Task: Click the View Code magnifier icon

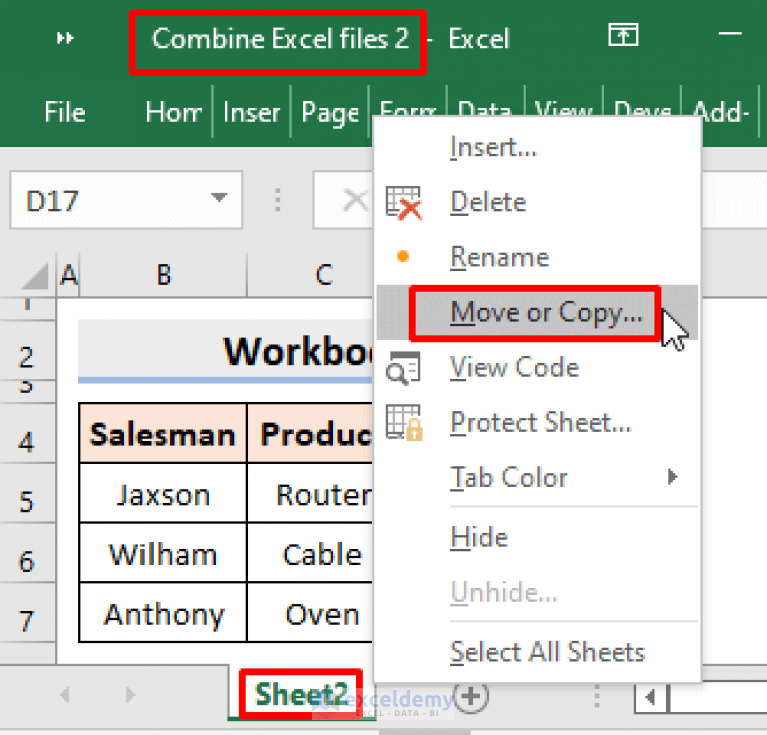Action: [404, 368]
